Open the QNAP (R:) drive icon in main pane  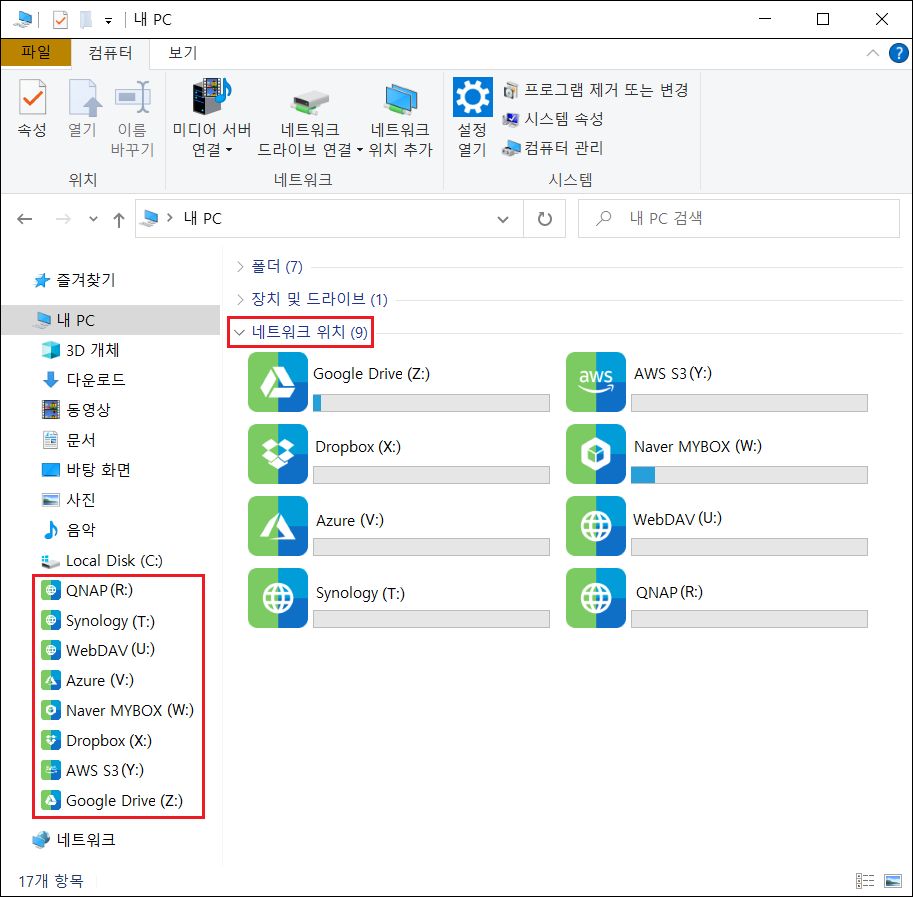click(x=596, y=598)
